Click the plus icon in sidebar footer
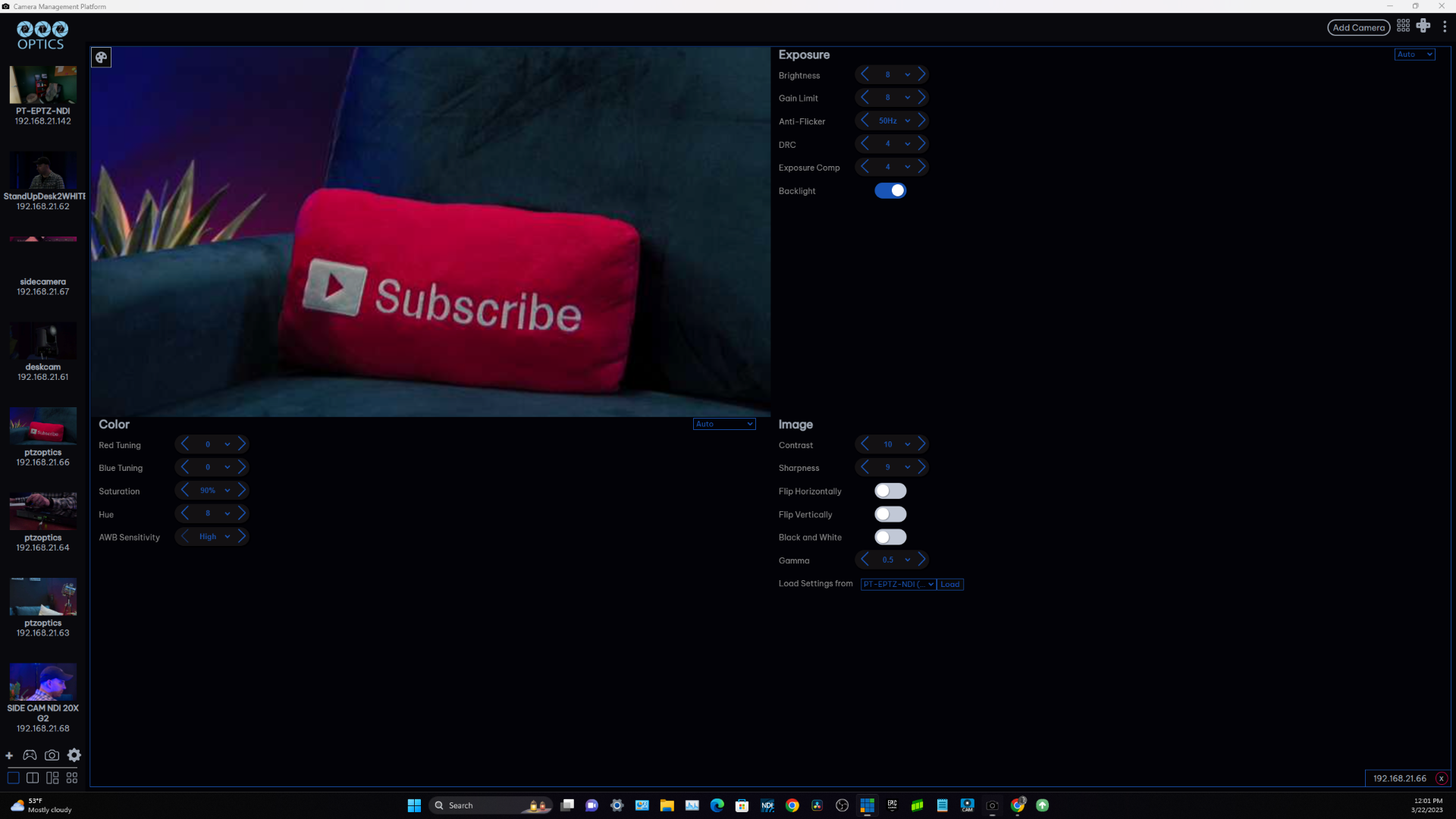Viewport: 1456px width, 819px height. [9, 755]
